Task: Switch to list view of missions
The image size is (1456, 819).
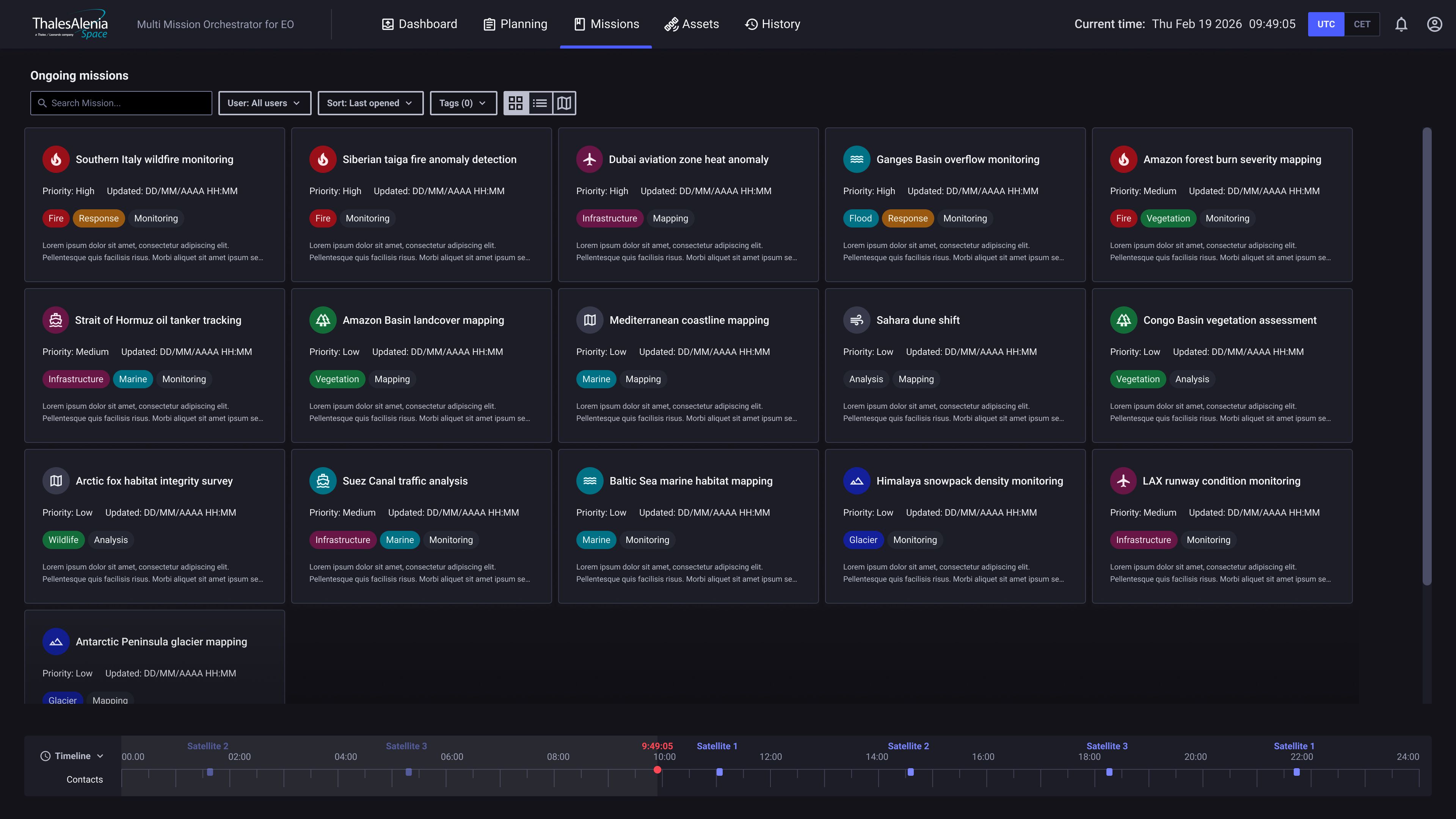Action: (x=540, y=103)
